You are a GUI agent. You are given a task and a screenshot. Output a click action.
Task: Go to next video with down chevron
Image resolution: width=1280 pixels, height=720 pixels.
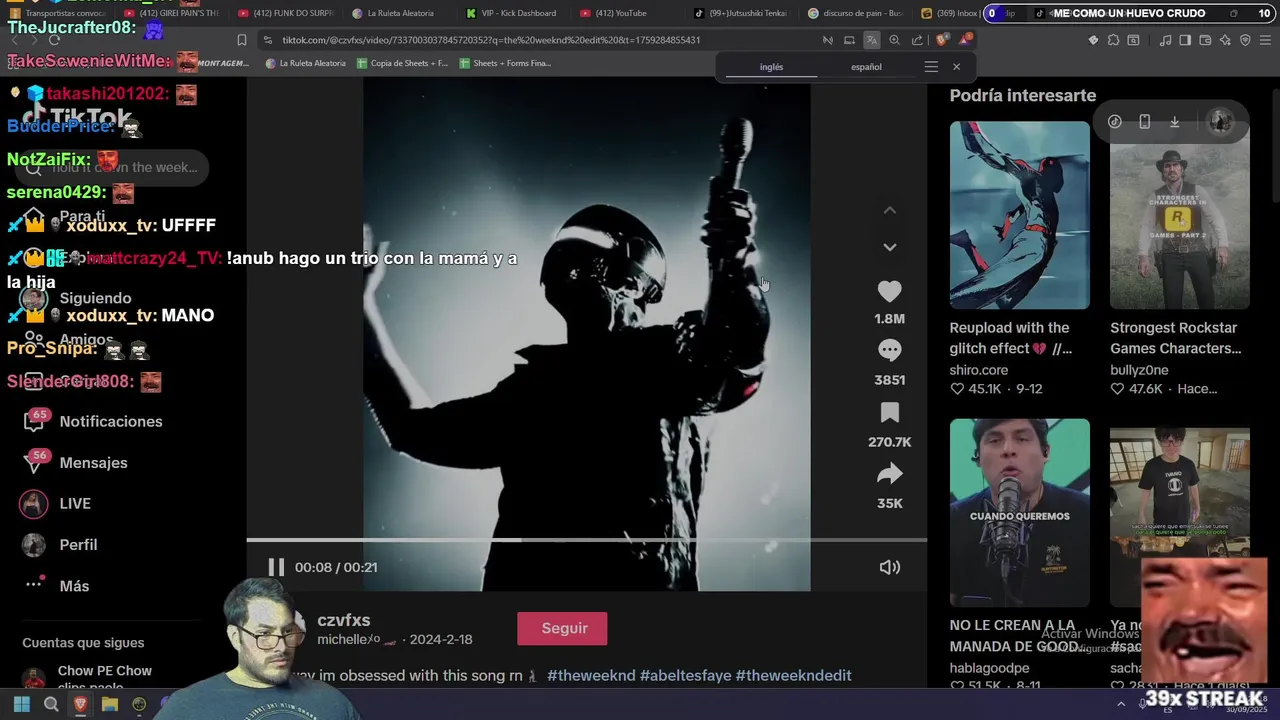pyautogui.click(x=889, y=247)
